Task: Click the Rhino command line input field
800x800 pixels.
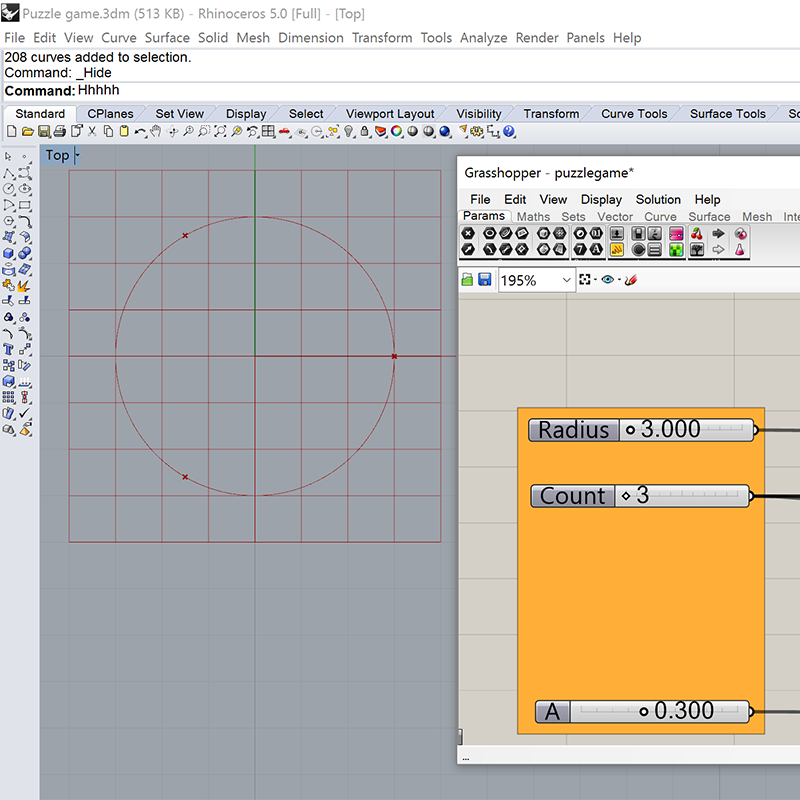Action: pos(401,91)
